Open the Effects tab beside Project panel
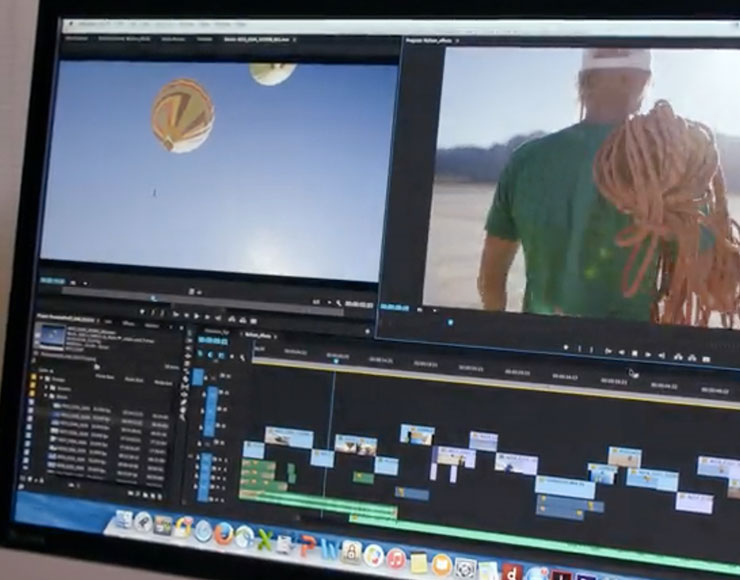The image size is (740, 580). (x=128, y=323)
